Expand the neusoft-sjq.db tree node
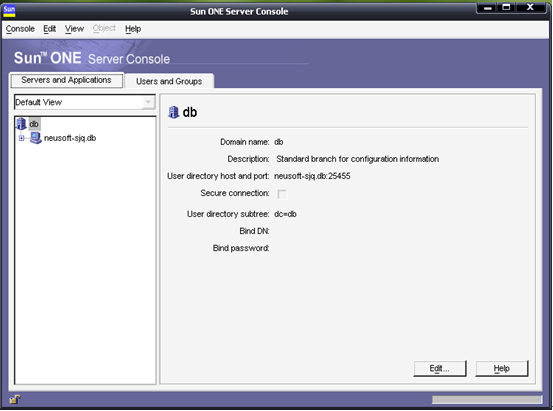 (x=22, y=138)
